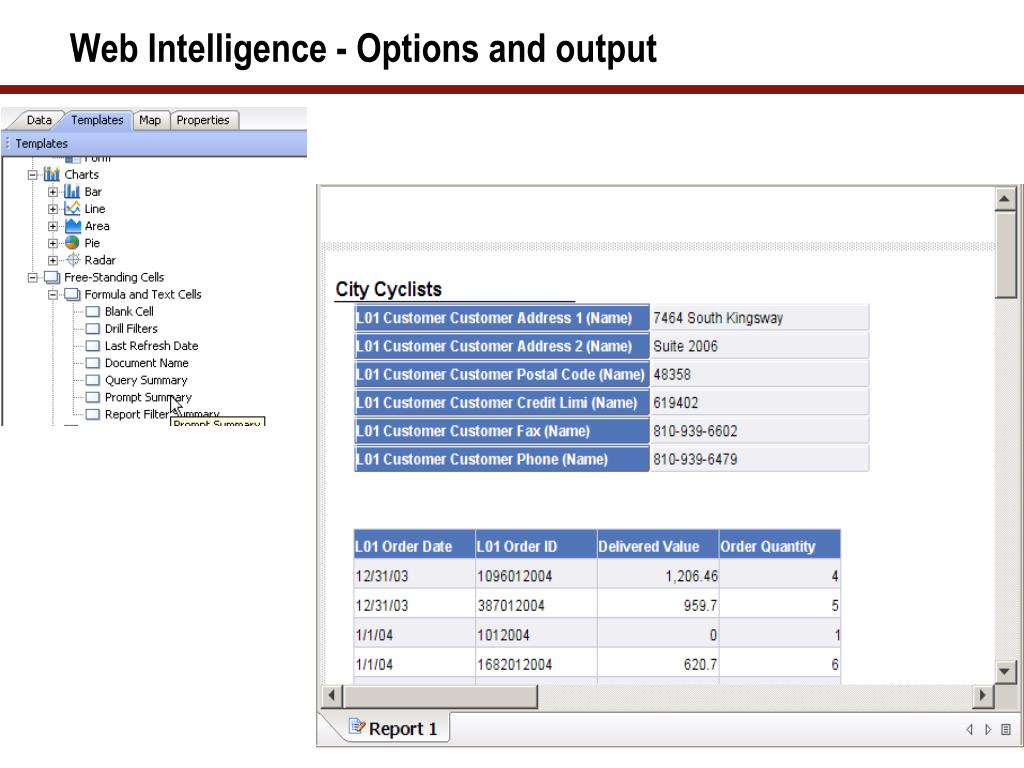This screenshot has height=768, width=1024.
Task: Click the credit limit value 619402
Action: pyautogui.click(x=760, y=403)
